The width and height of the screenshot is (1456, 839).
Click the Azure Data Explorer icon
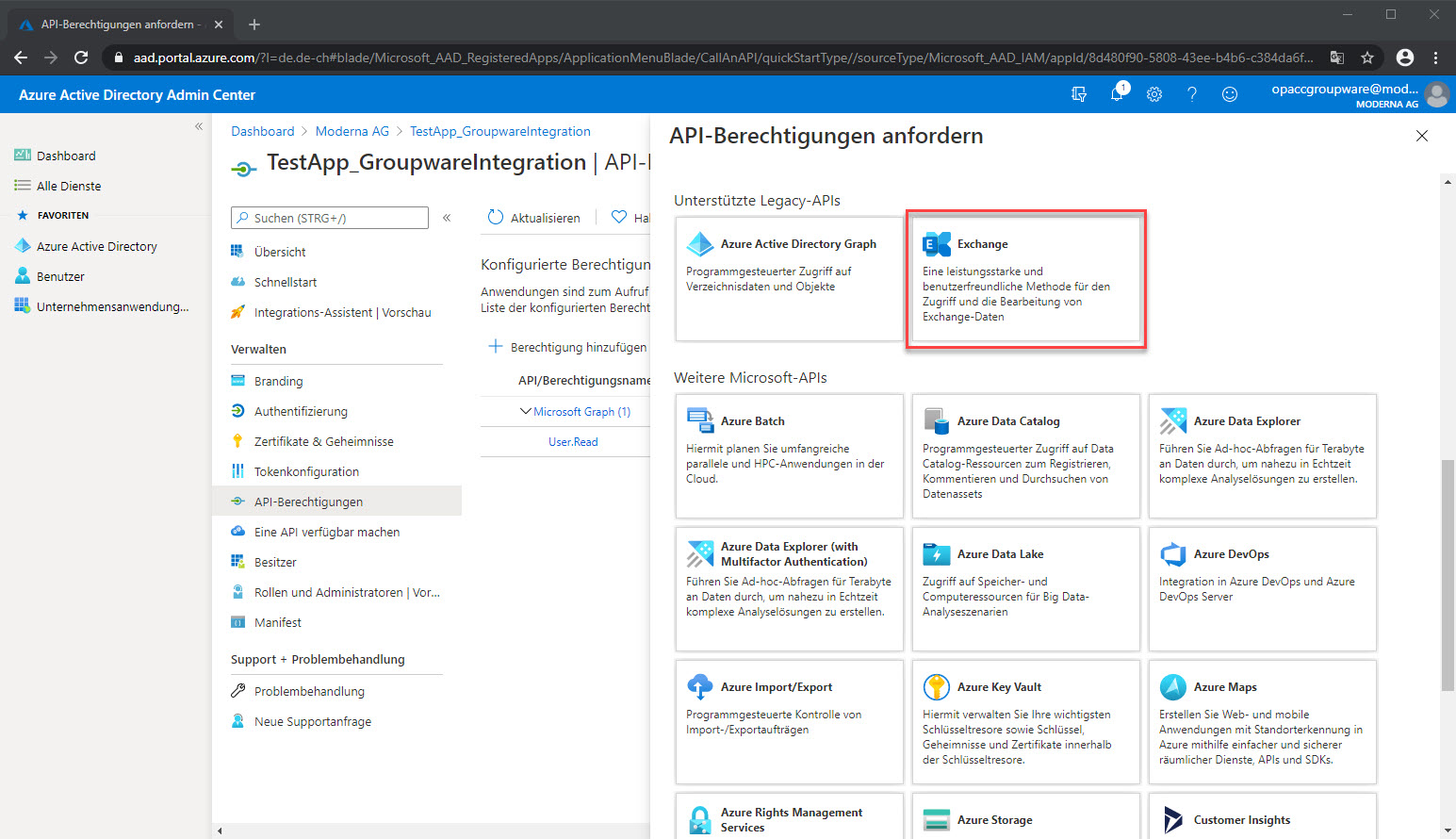(1173, 421)
